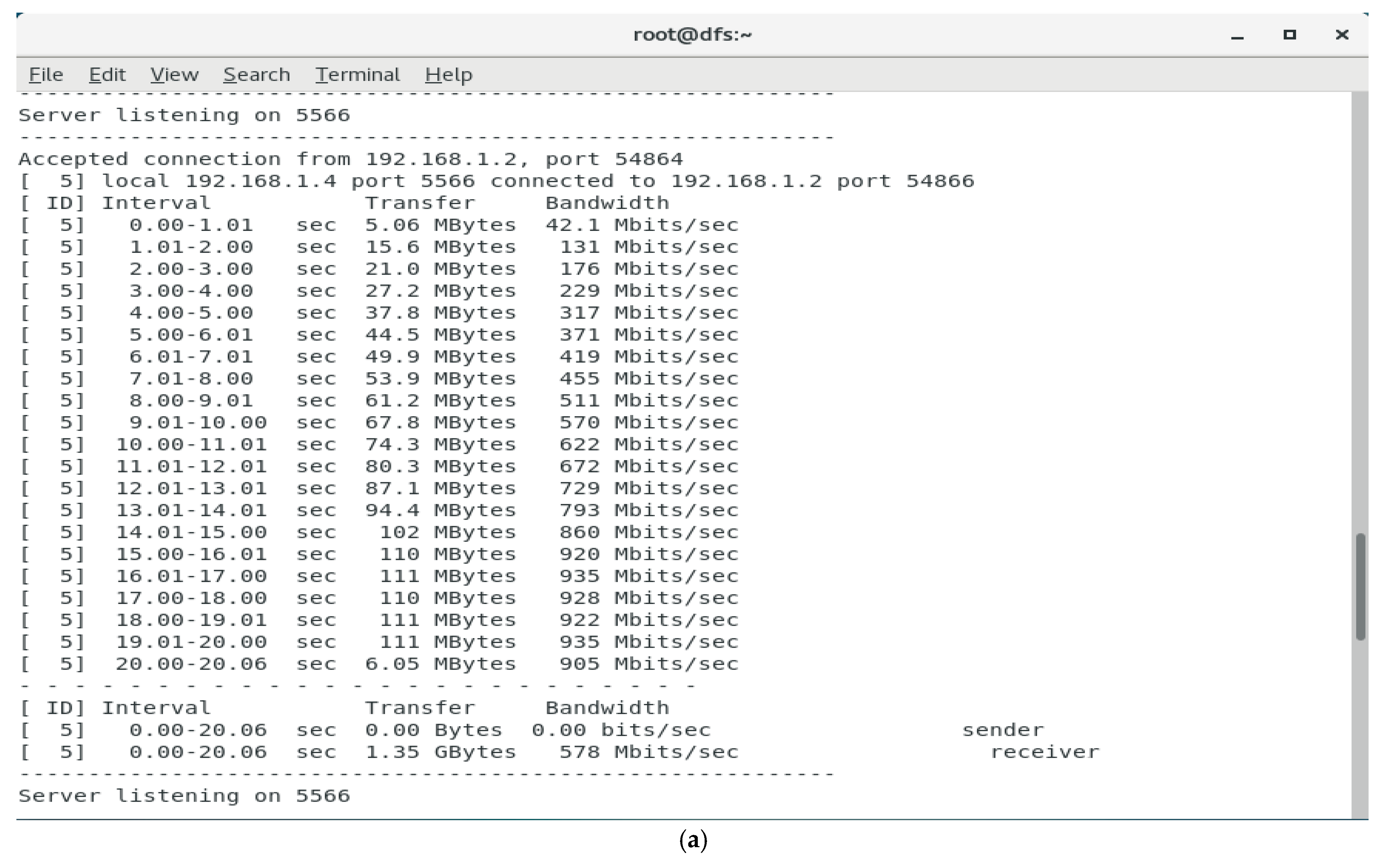
Task: Close the root@dfs terminal window
Action: pos(1342,35)
